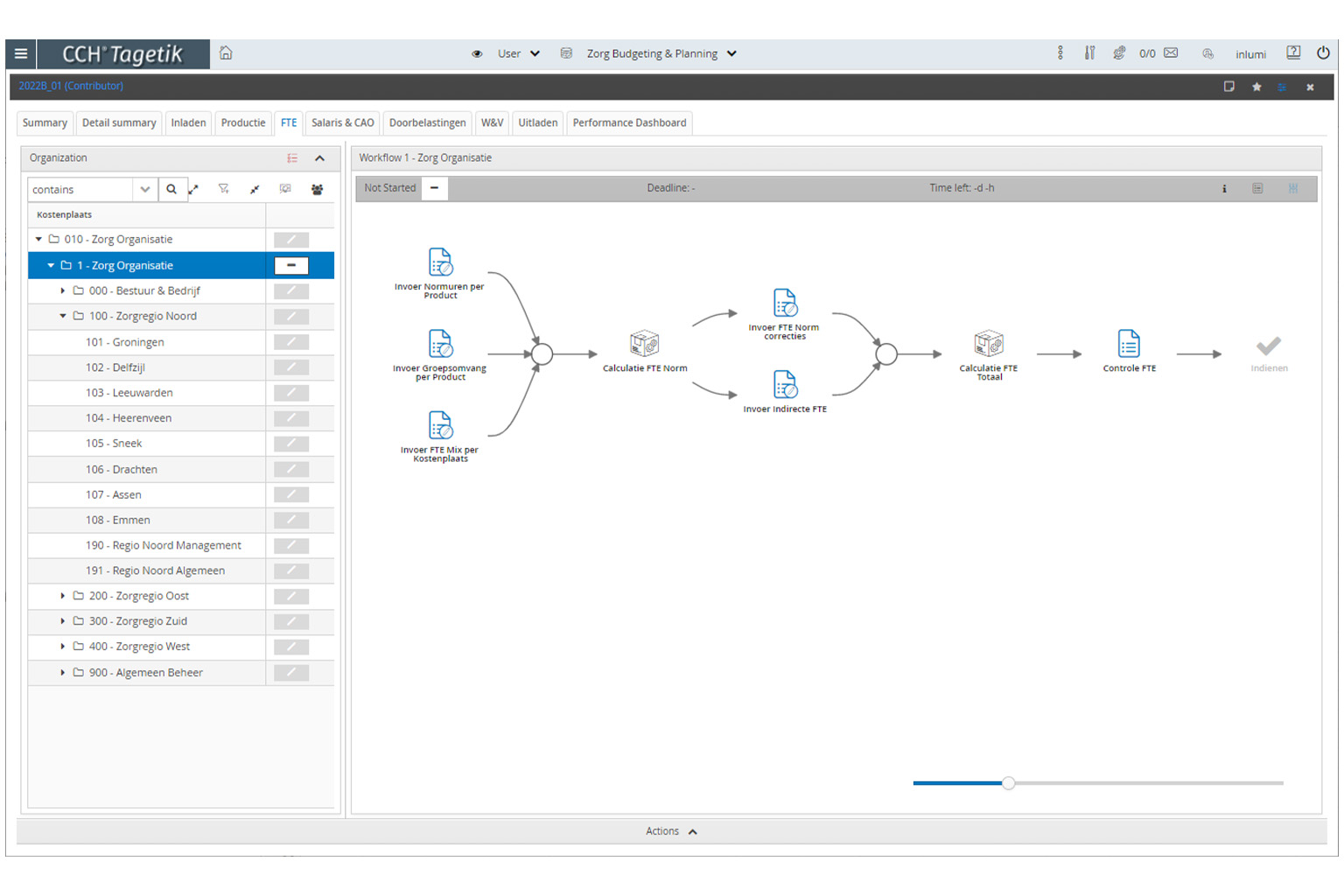This screenshot has width=1344, height=896.
Task: Click the Indienen submit checkmark
Action: [x=1268, y=346]
